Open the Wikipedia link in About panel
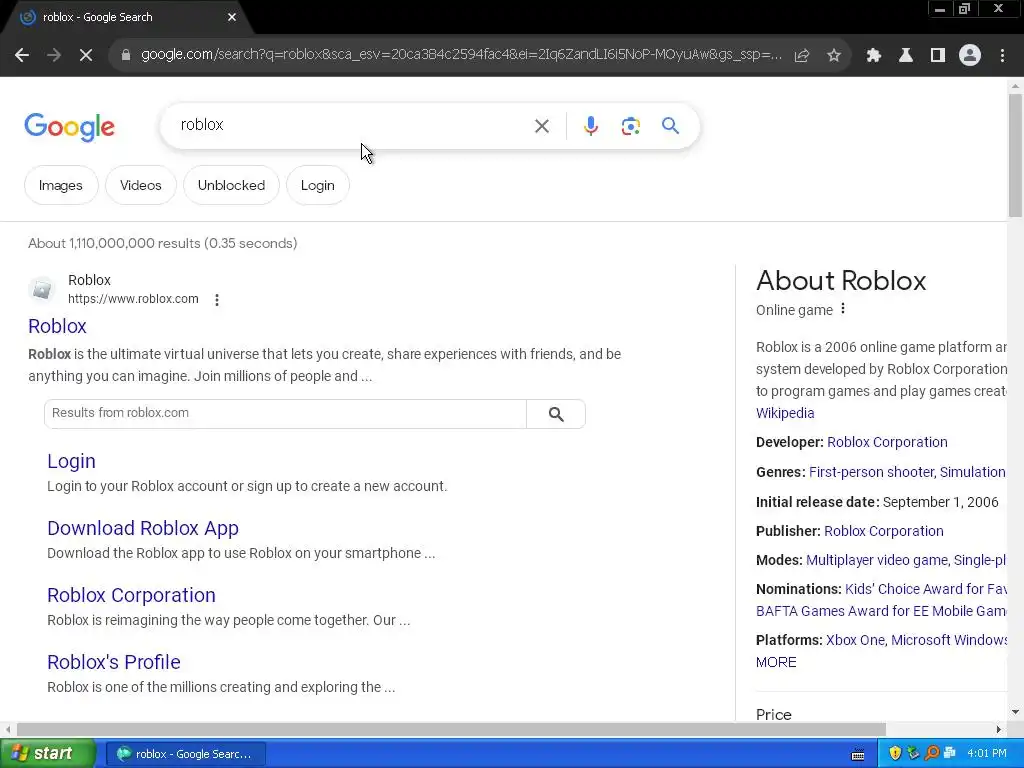The image size is (1024, 768). click(x=785, y=413)
